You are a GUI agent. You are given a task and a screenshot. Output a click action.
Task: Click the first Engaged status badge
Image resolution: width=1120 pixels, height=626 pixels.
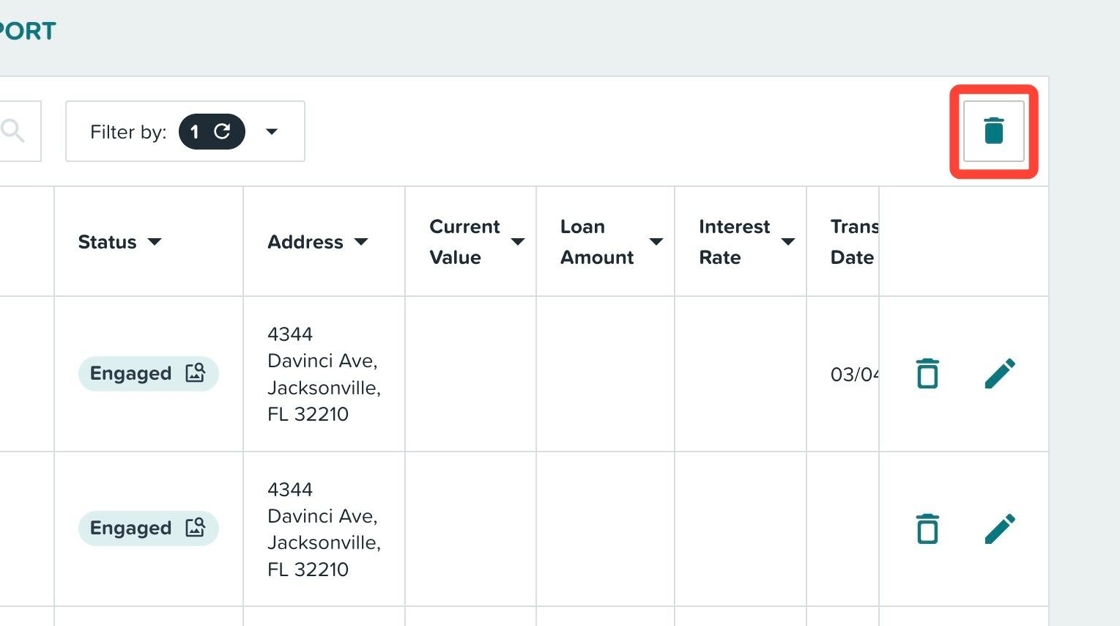[131, 373]
